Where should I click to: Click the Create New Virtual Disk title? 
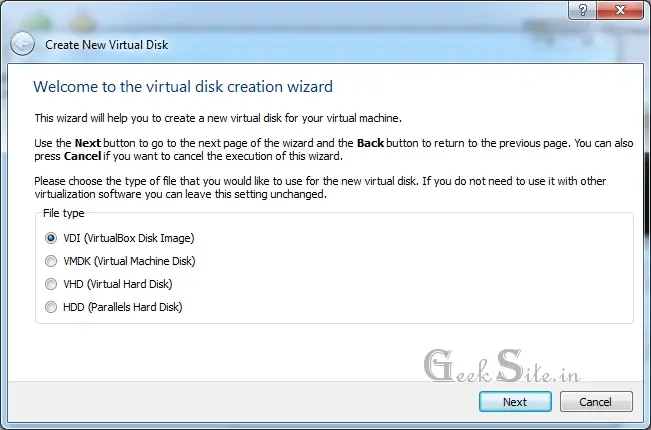(x=107, y=45)
